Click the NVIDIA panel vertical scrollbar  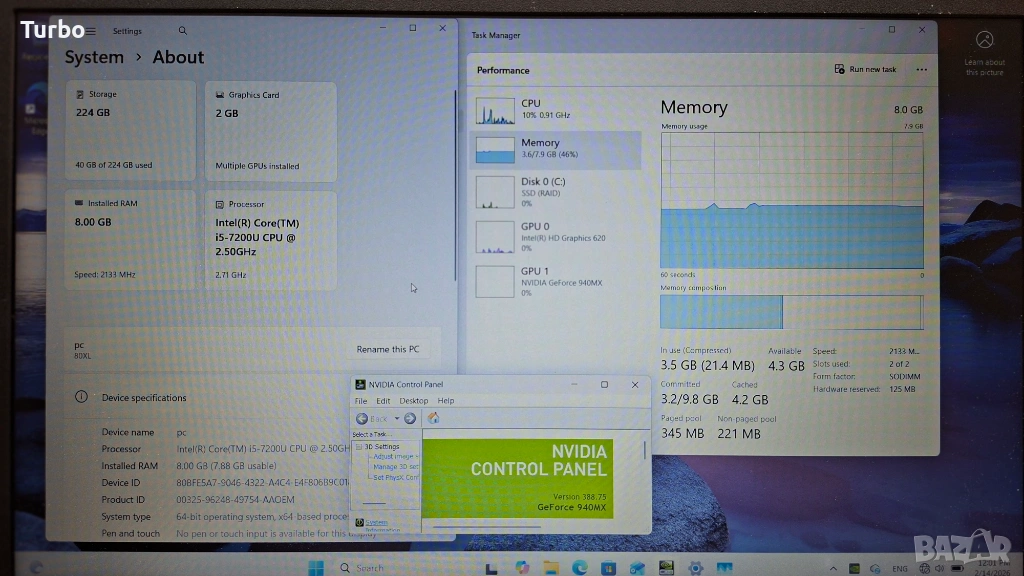pyautogui.click(x=645, y=451)
